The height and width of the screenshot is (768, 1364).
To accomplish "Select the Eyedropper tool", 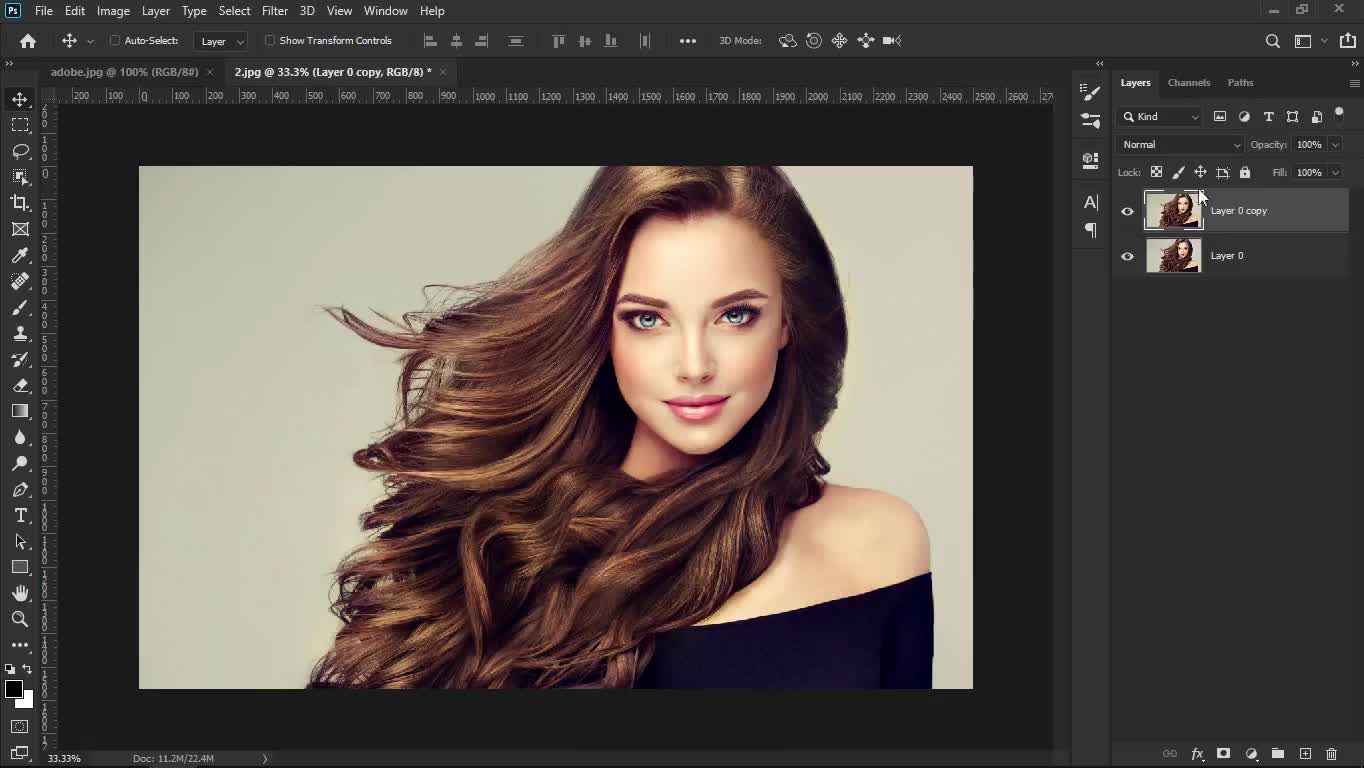I will tap(20, 256).
